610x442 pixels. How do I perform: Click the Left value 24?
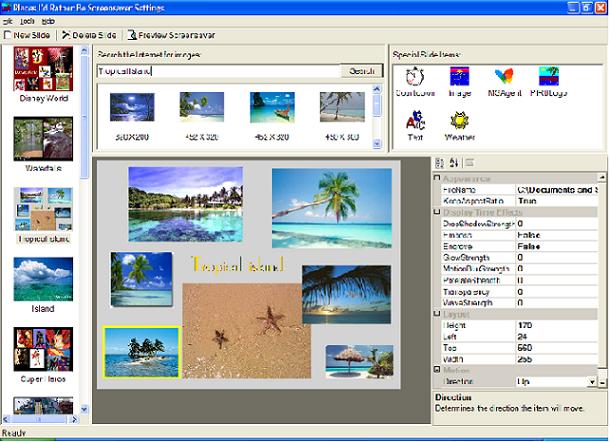click(x=557, y=337)
